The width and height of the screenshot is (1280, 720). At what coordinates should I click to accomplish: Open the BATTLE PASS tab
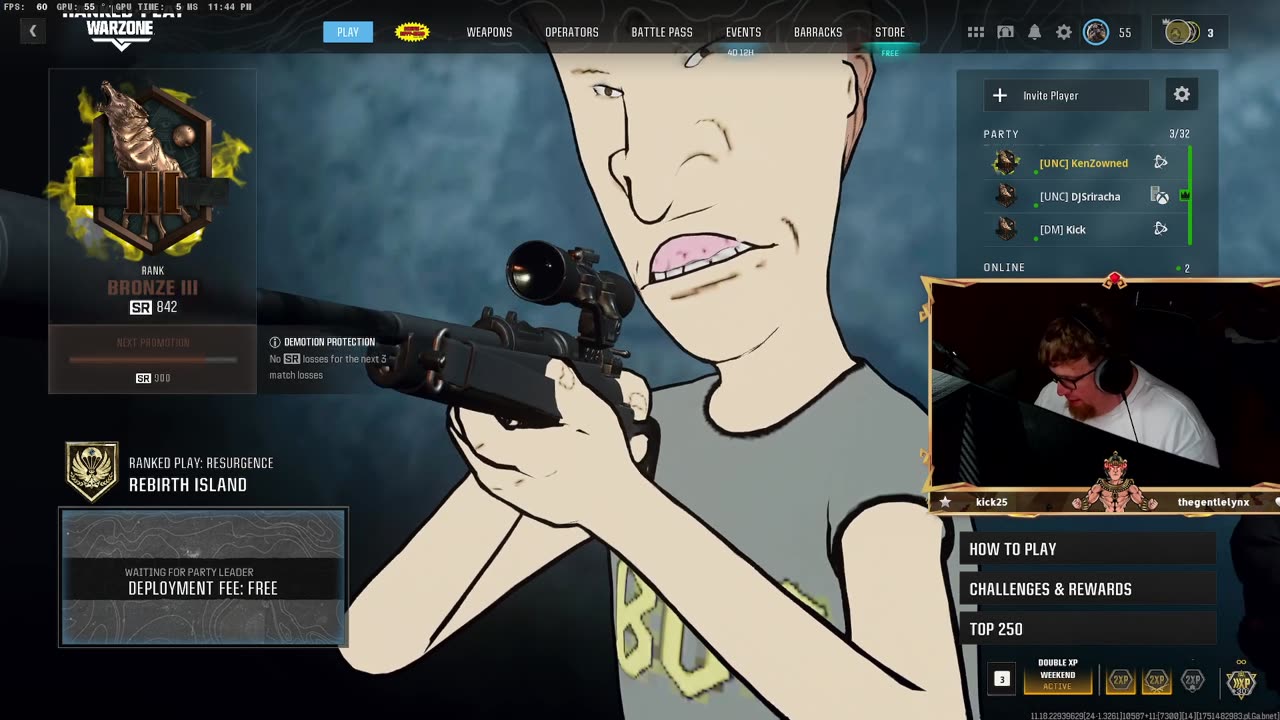tap(661, 32)
